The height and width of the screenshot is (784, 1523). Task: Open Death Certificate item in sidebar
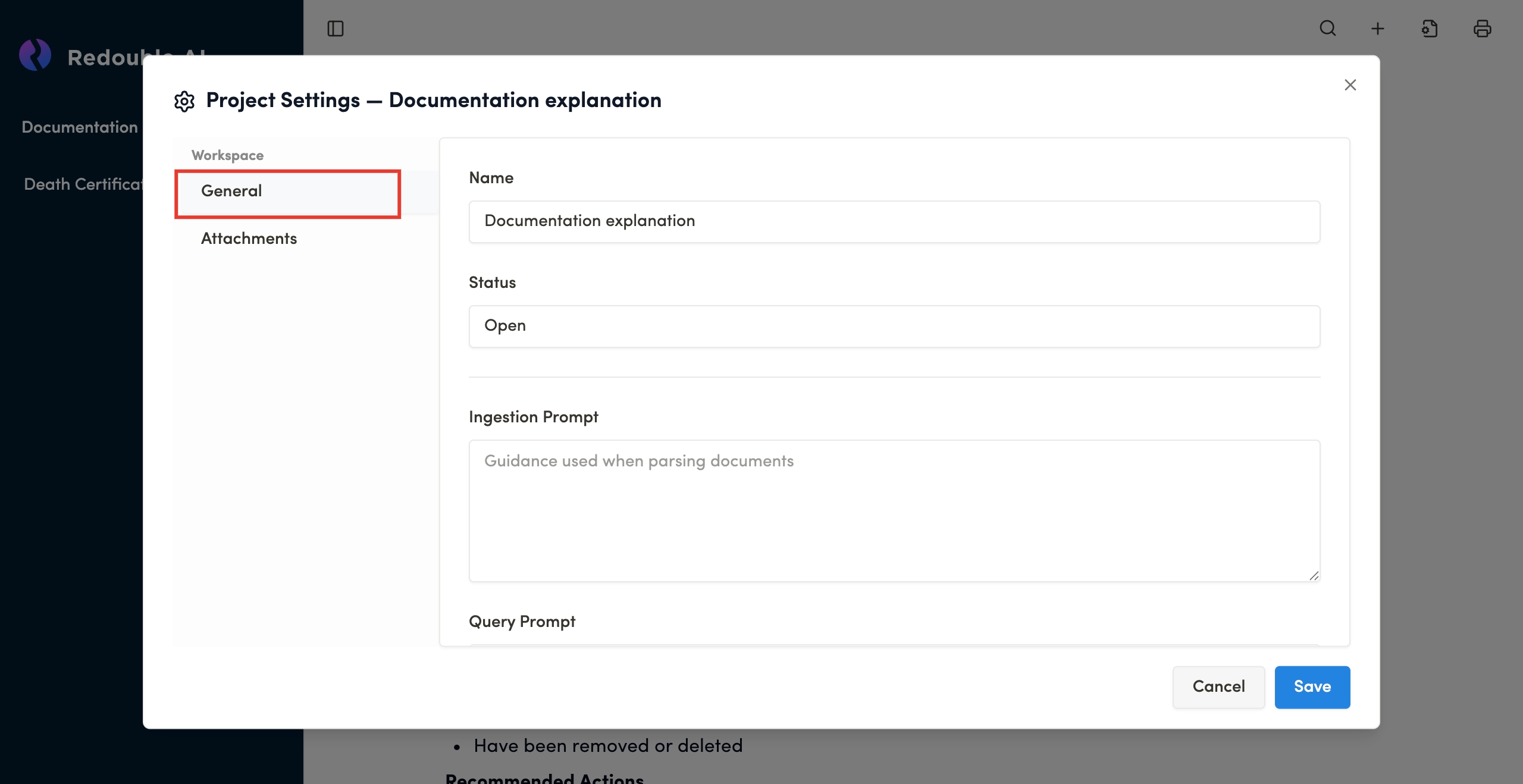(82, 184)
